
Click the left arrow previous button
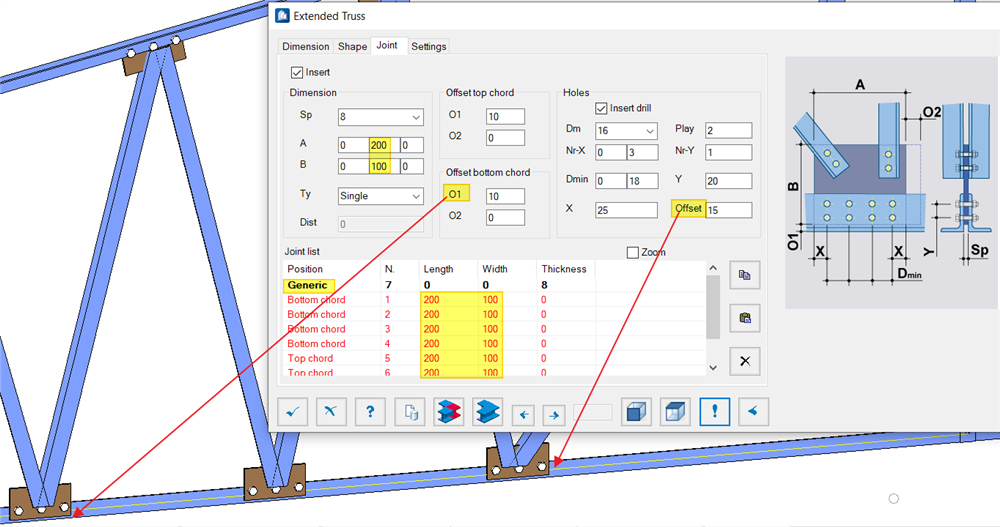[x=522, y=413]
